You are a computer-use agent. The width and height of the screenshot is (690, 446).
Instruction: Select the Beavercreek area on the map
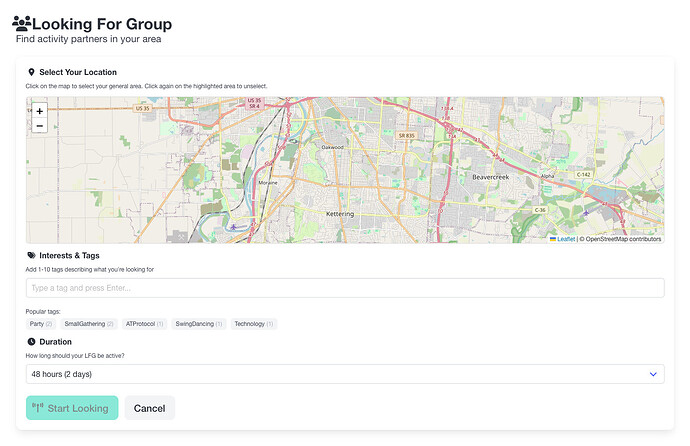click(x=491, y=176)
